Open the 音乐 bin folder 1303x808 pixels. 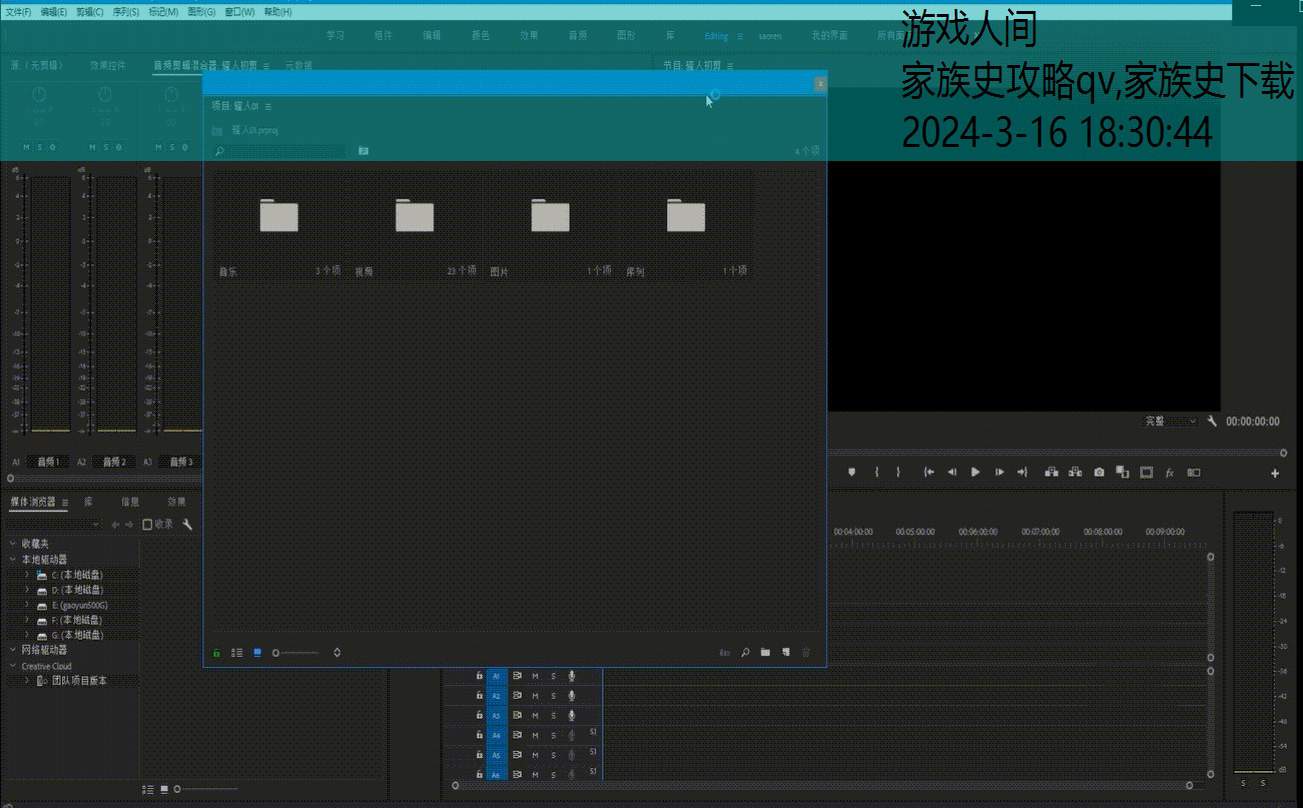[x=279, y=216]
